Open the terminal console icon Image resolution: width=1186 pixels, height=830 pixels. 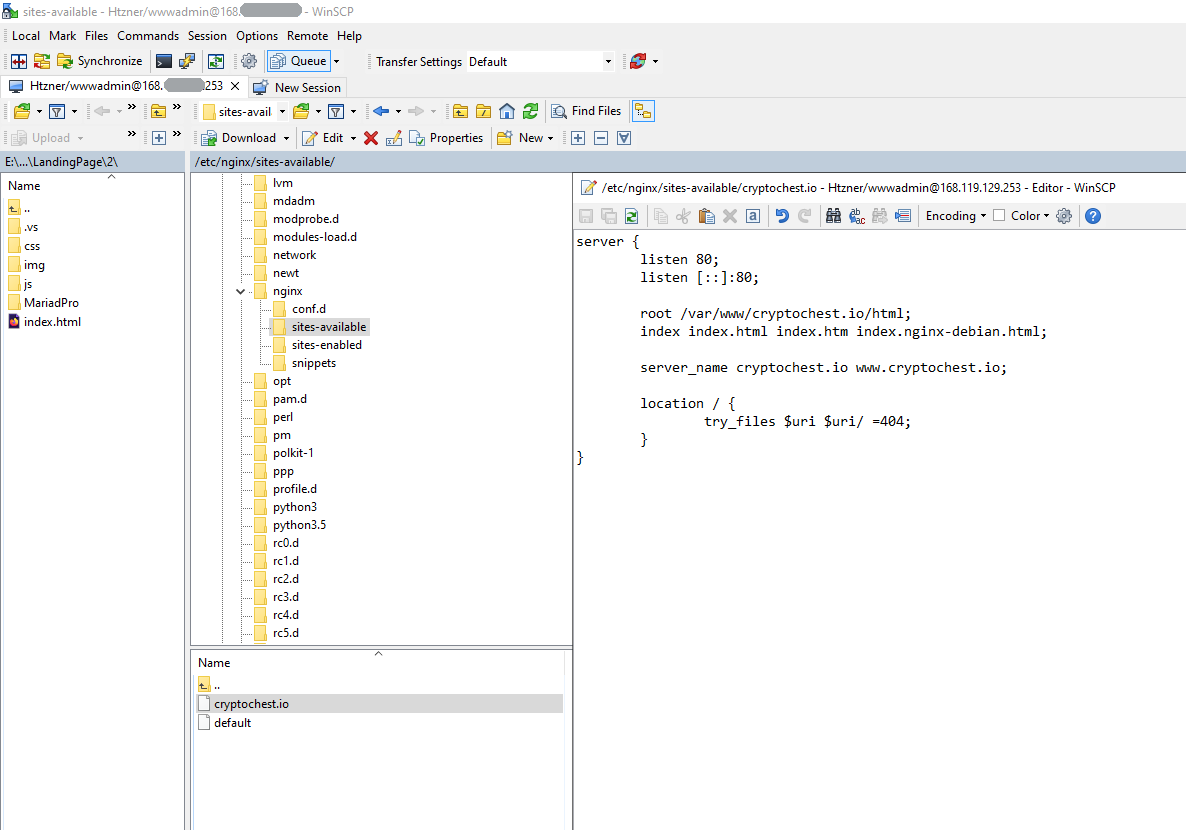(163, 61)
